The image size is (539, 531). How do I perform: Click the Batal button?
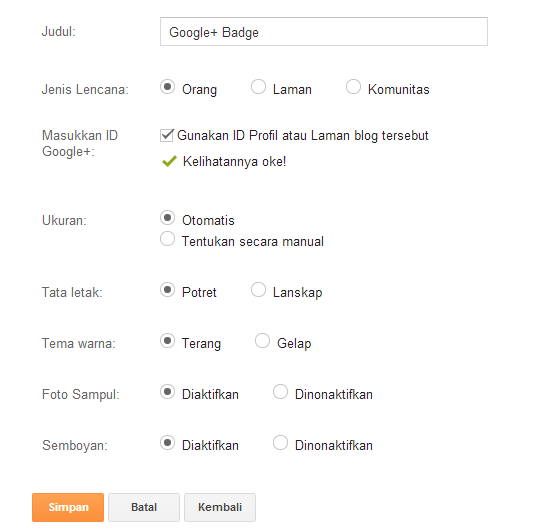click(144, 507)
